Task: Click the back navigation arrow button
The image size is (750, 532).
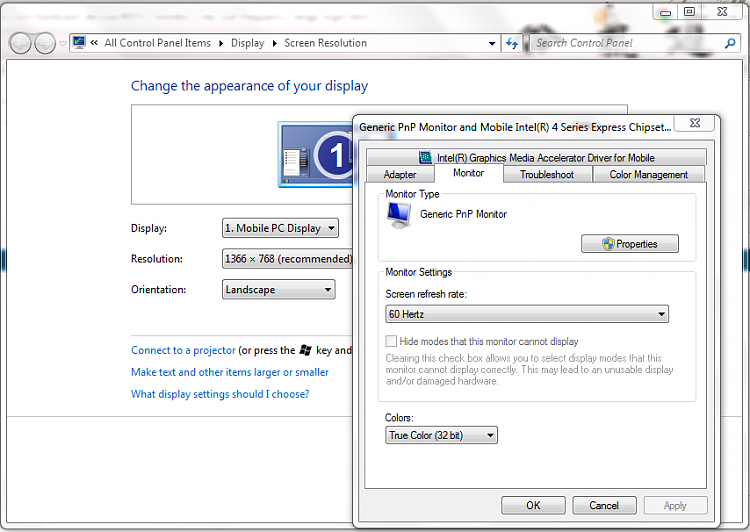Action: point(21,44)
